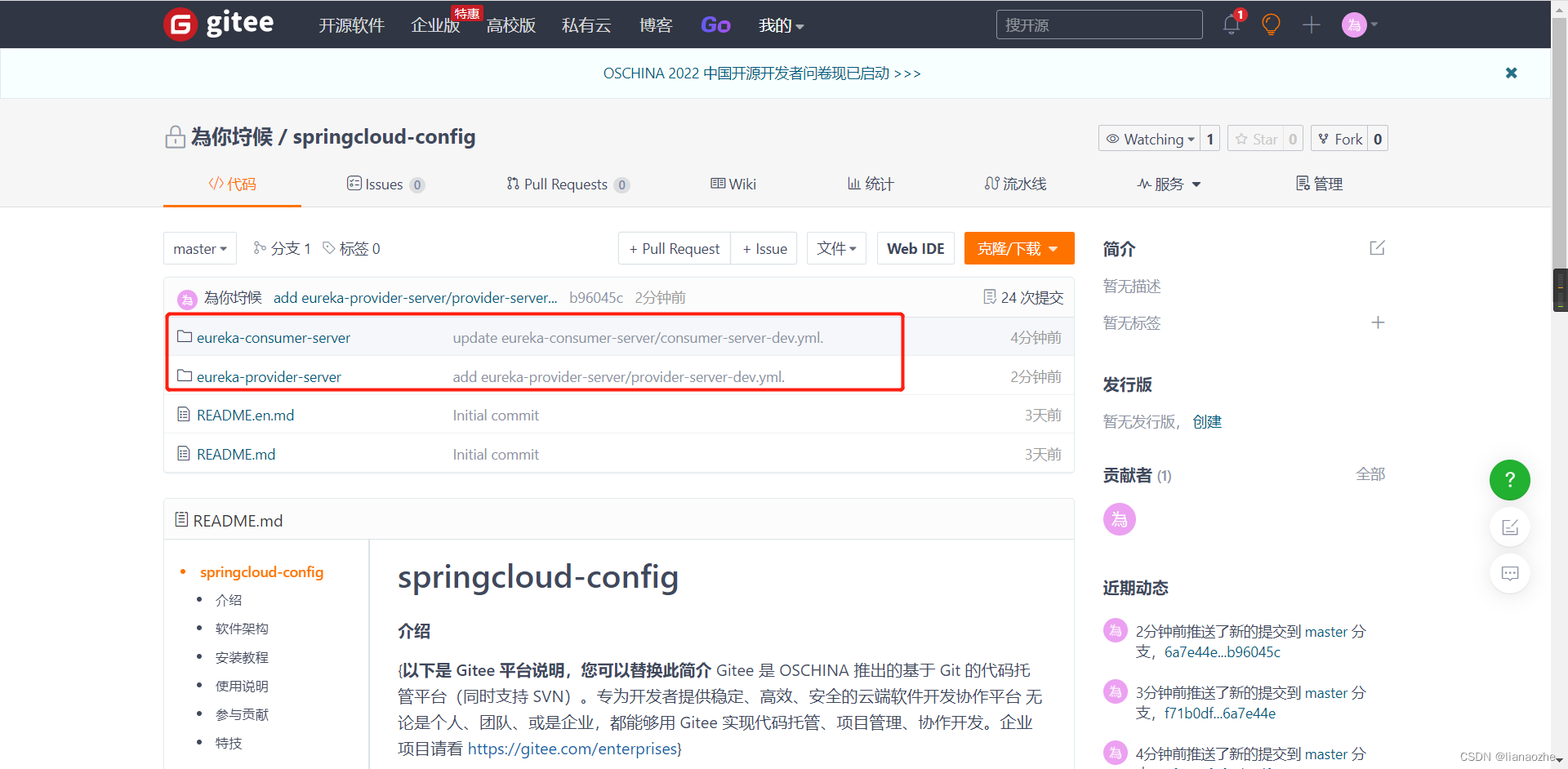1568x769 pixels.
Task: Open the Watching dropdown
Action: (x=1150, y=139)
